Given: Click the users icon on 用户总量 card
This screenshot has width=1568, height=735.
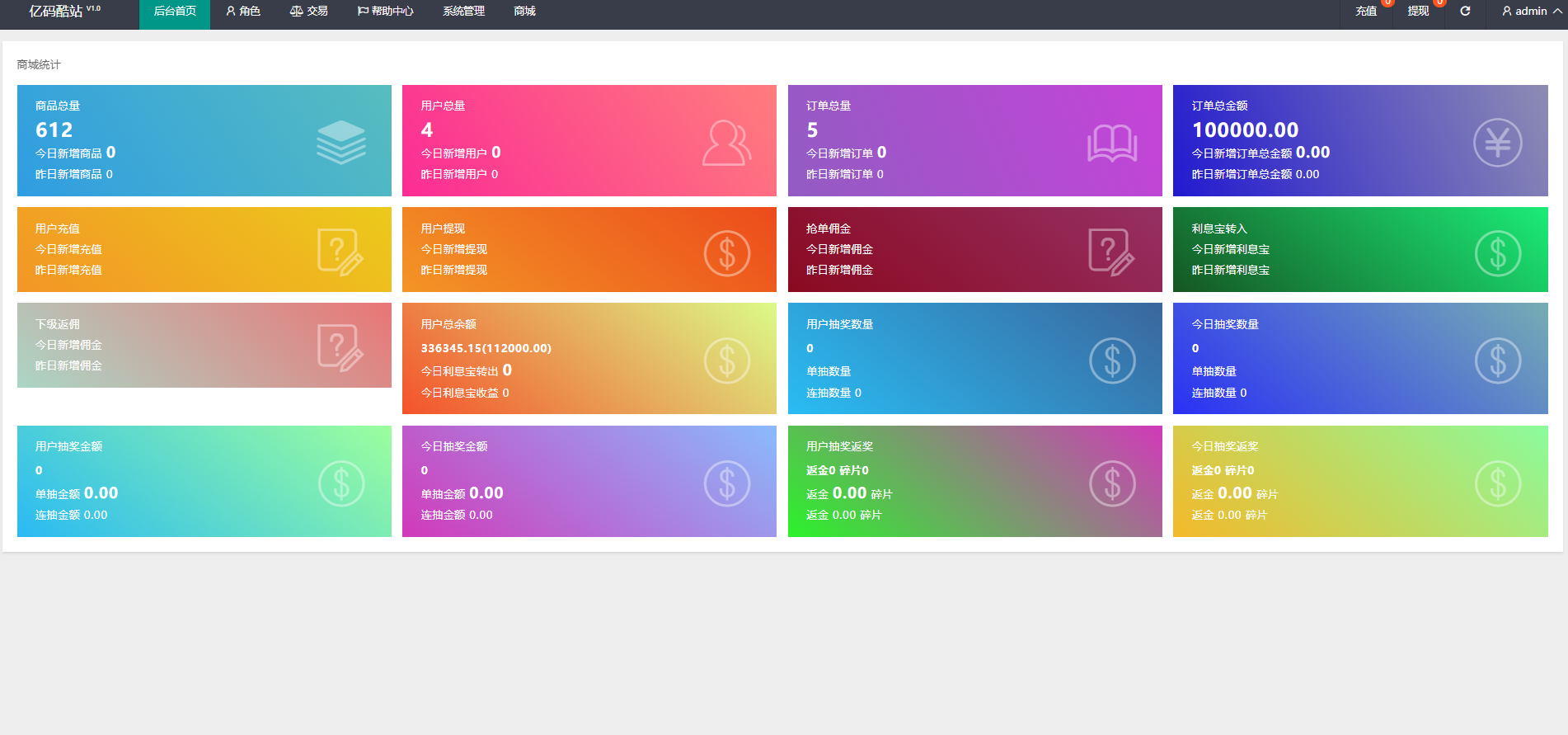Looking at the screenshot, I should tap(726, 143).
